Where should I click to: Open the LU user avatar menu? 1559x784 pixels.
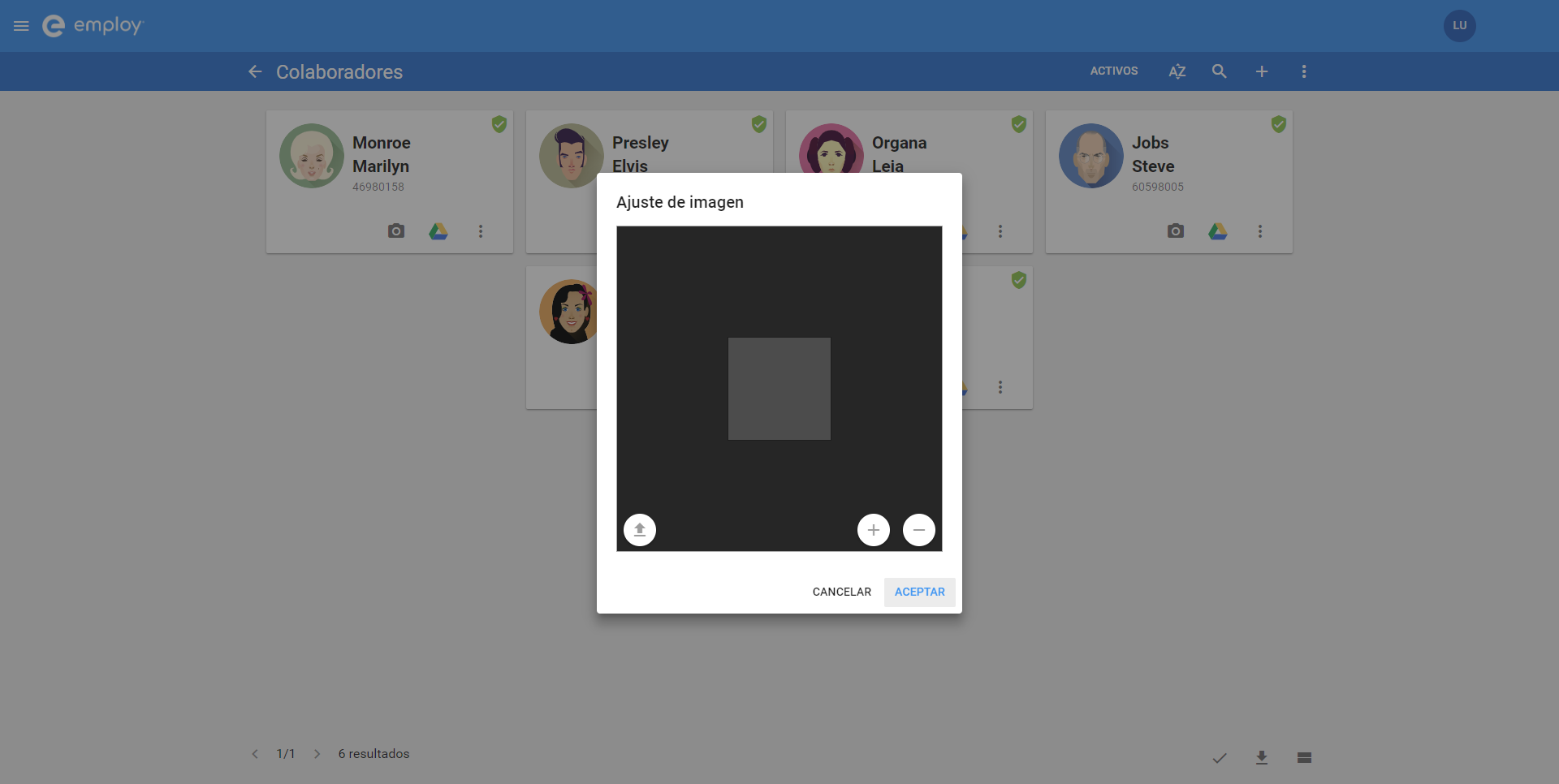point(1459,26)
